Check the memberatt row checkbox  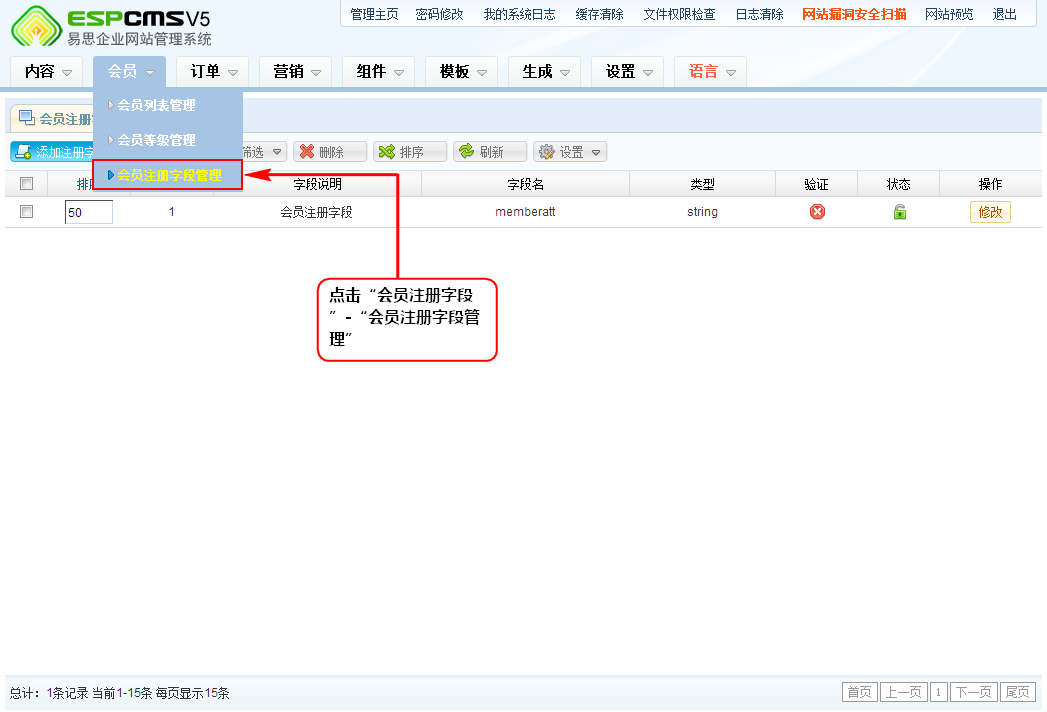27,212
